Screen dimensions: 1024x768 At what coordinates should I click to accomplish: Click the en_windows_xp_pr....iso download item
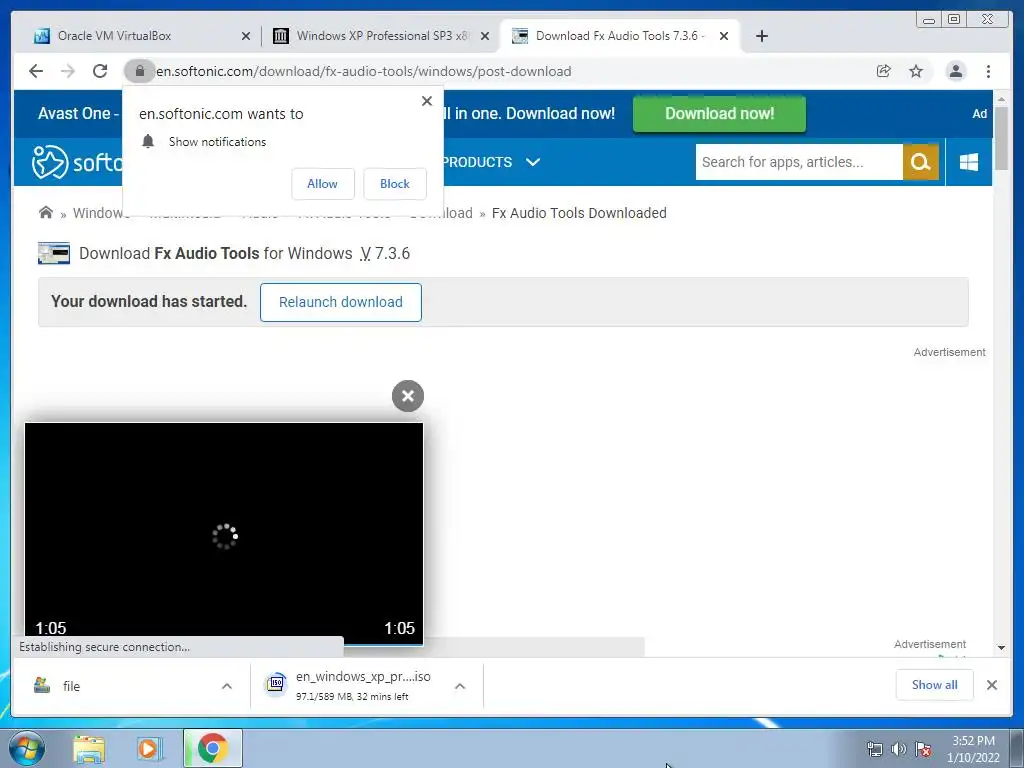(x=366, y=686)
